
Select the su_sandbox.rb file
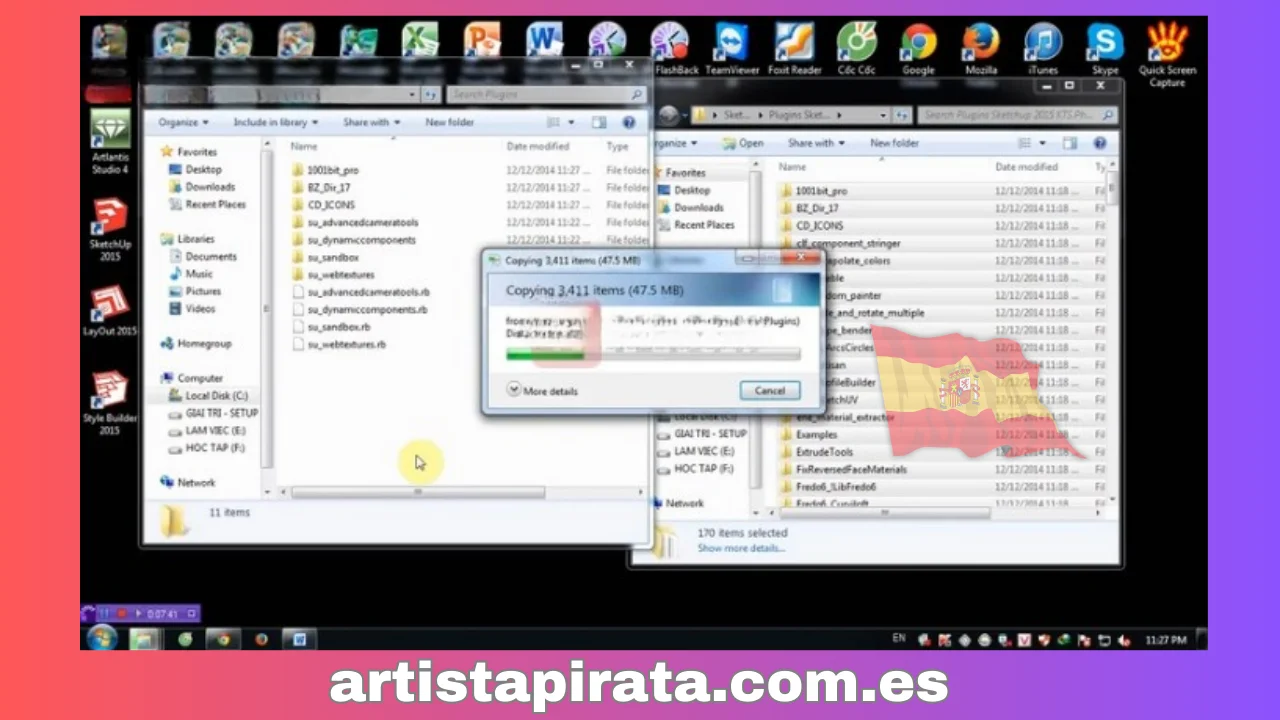[x=339, y=326]
